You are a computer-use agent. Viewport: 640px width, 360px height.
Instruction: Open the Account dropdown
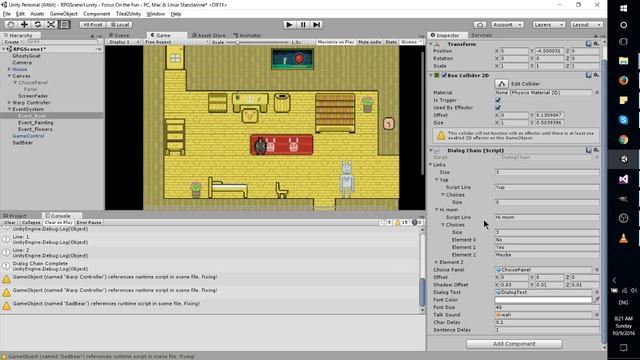click(x=507, y=24)
